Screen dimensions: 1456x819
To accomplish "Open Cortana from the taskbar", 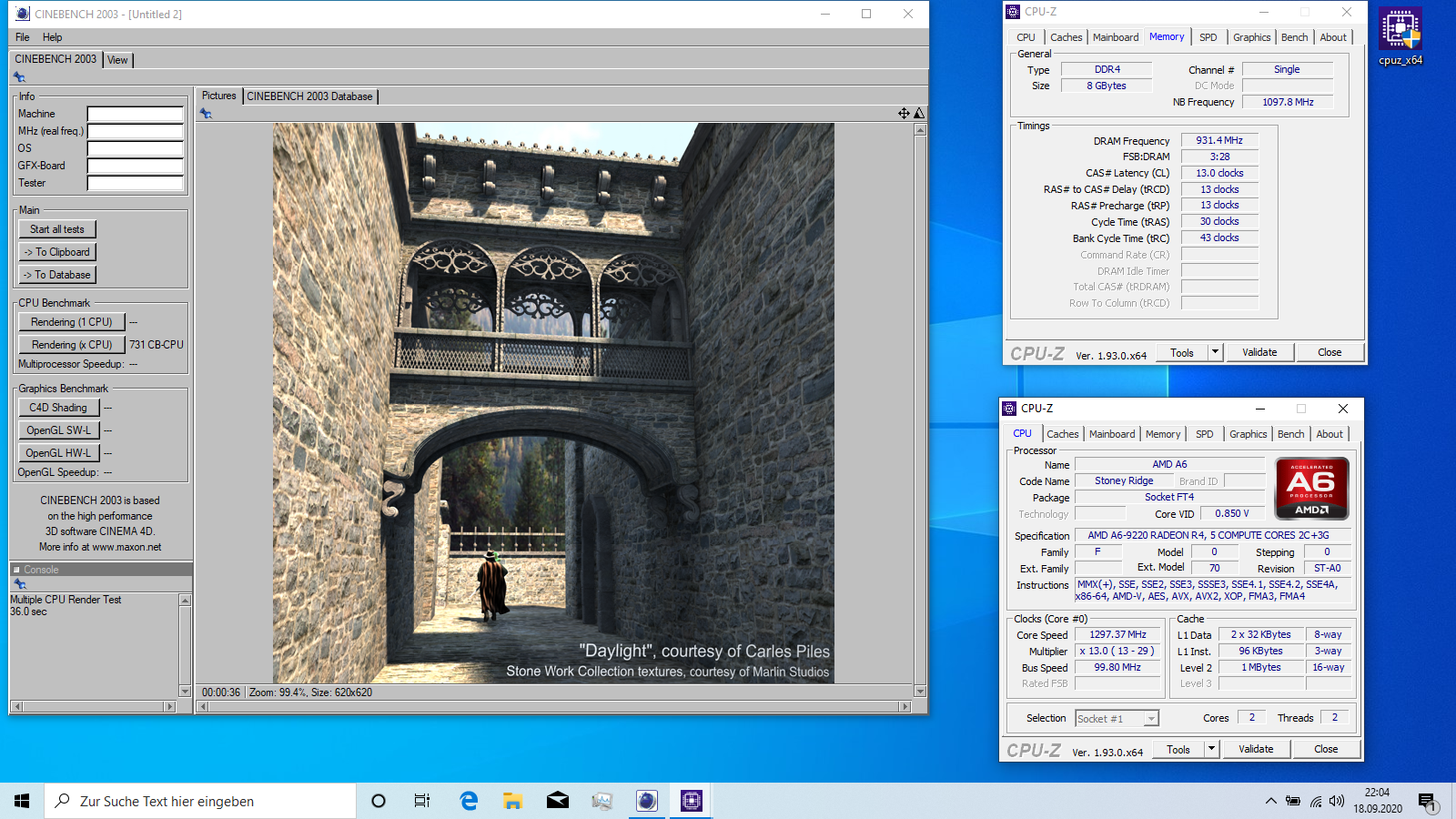I will coord(379,801).
